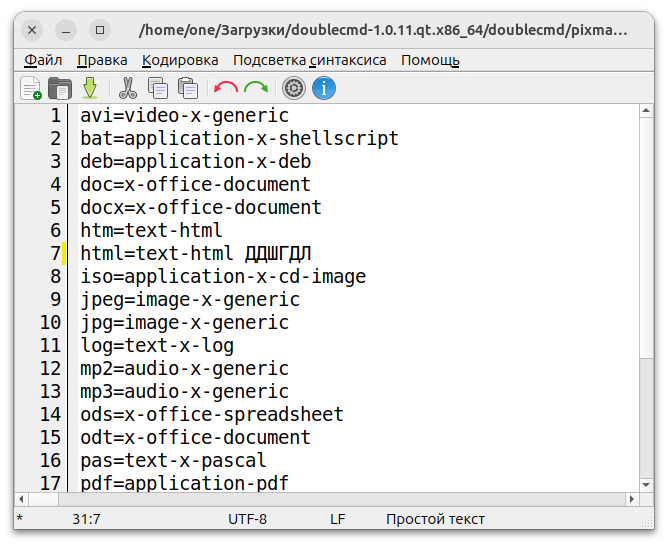
Task: Save the file with the green arrow icon
Action: (x=90, y=88)
